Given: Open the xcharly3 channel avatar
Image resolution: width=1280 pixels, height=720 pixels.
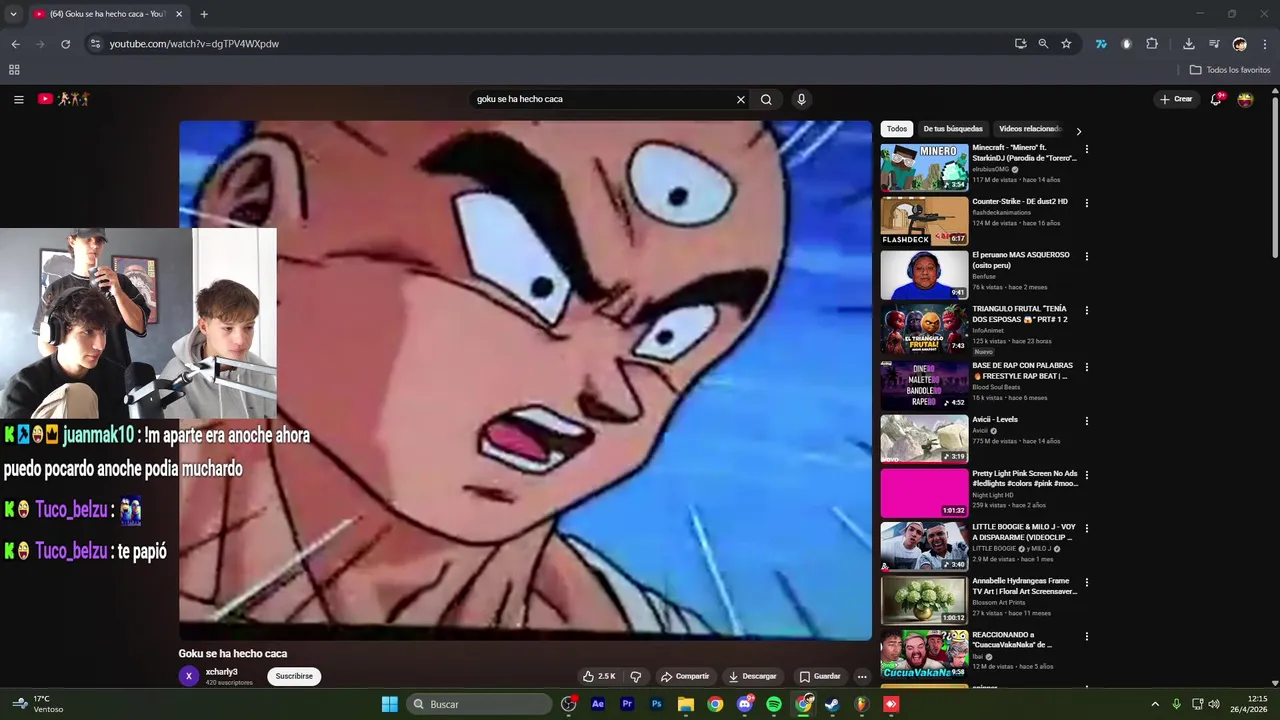Looking at the screenshot, I should (189, 676).
